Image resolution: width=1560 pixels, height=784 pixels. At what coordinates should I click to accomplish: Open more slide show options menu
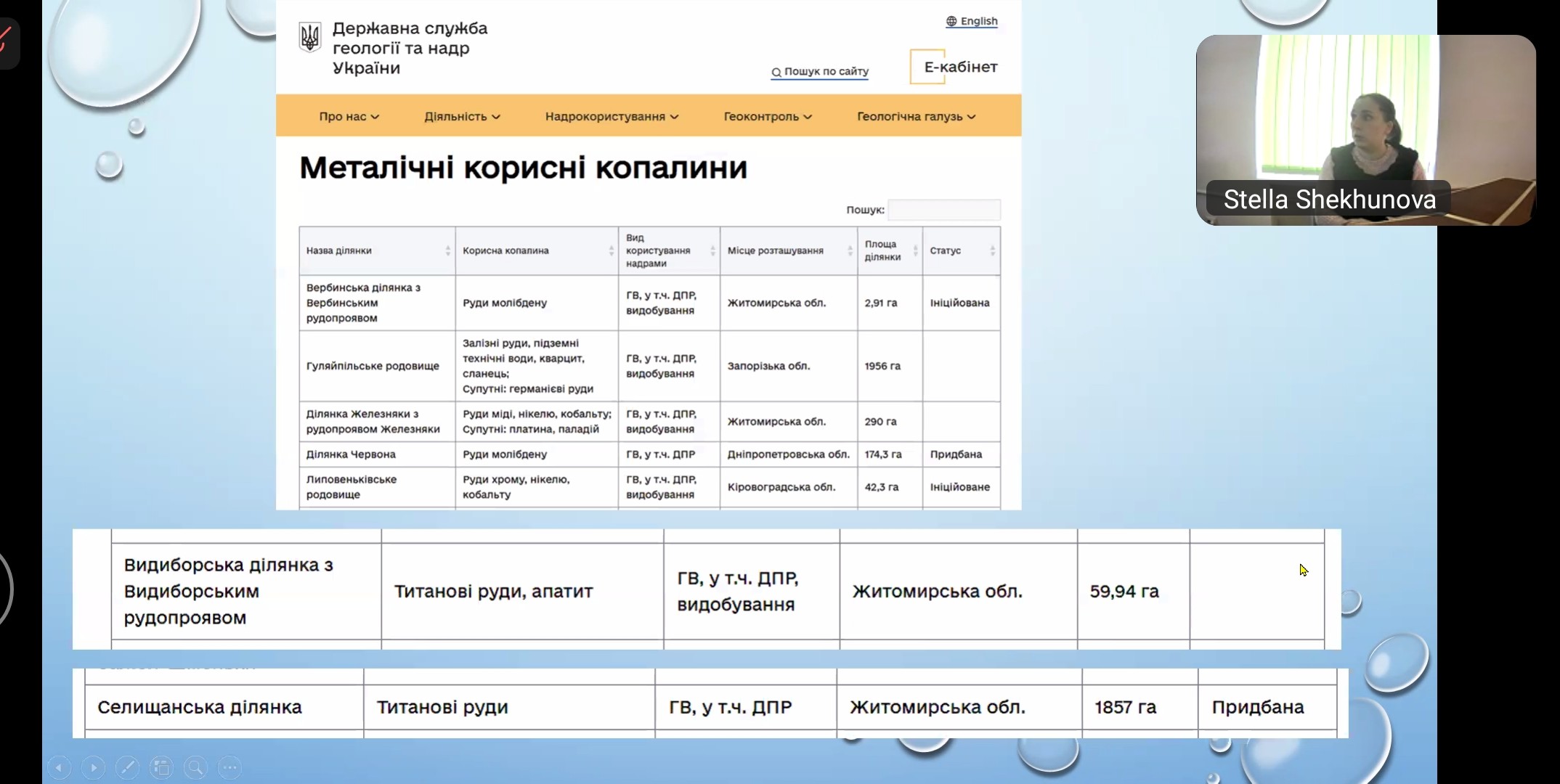[229, 767]
